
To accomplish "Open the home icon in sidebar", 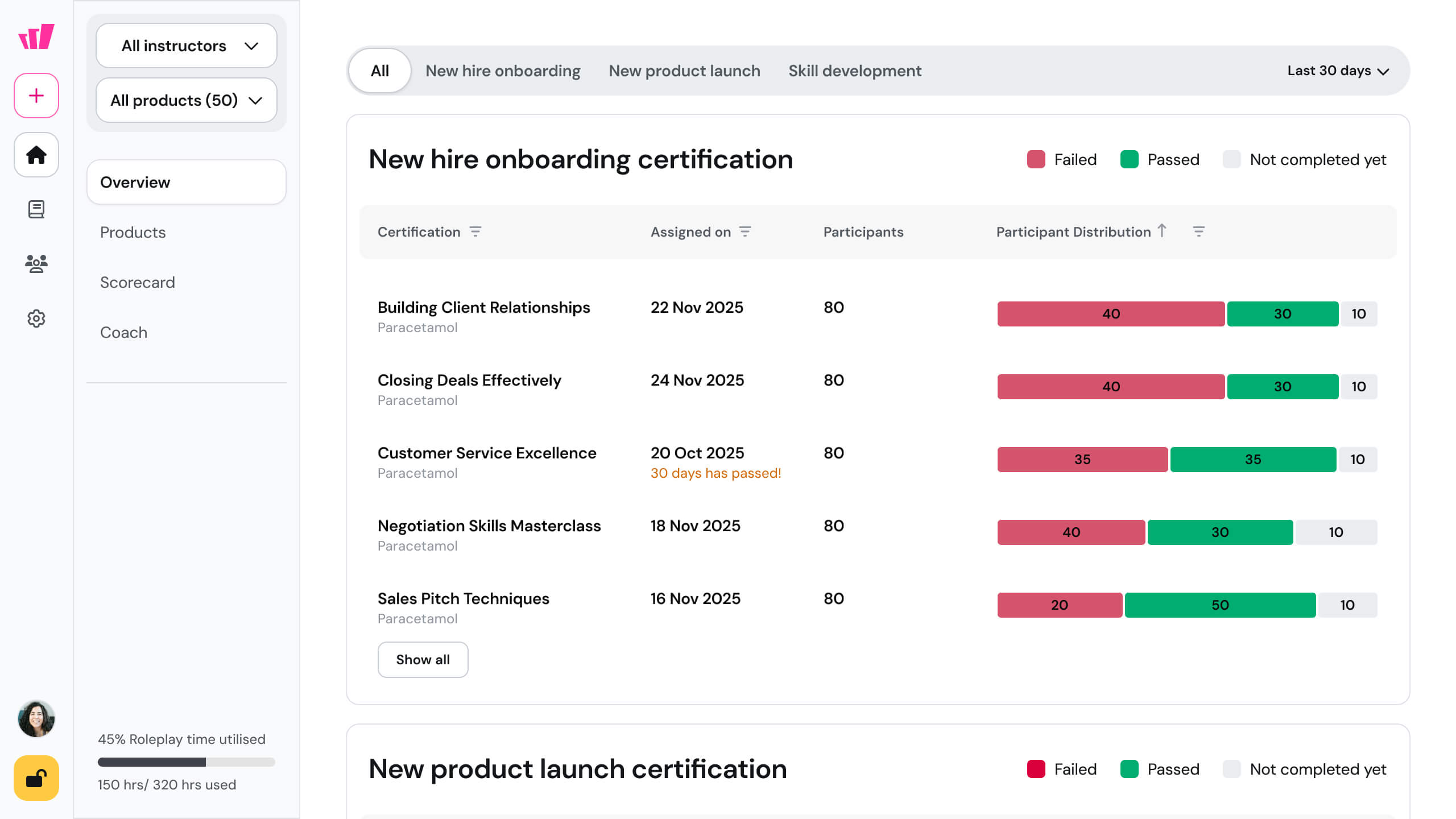I will (x=36, y=155).
